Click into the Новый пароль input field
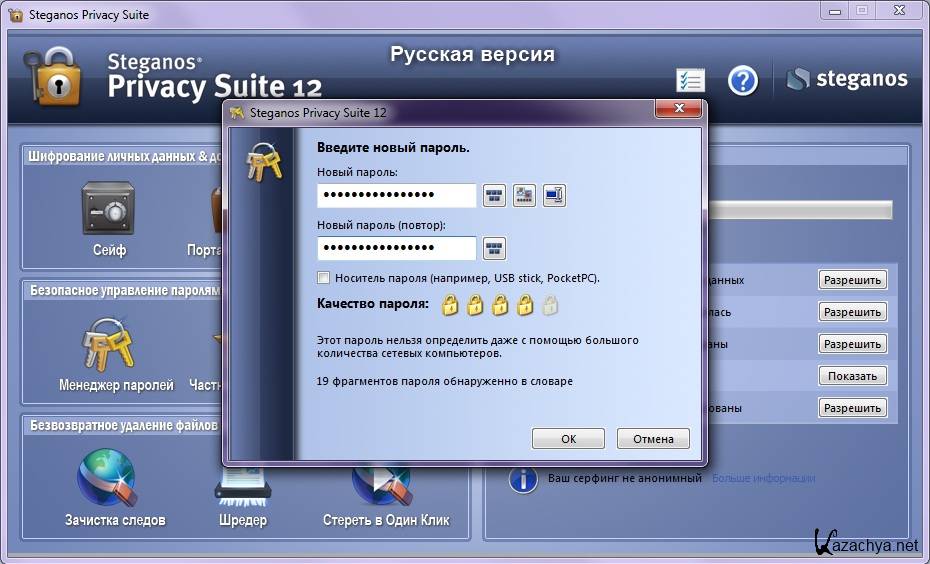 (x=396, y=196)
